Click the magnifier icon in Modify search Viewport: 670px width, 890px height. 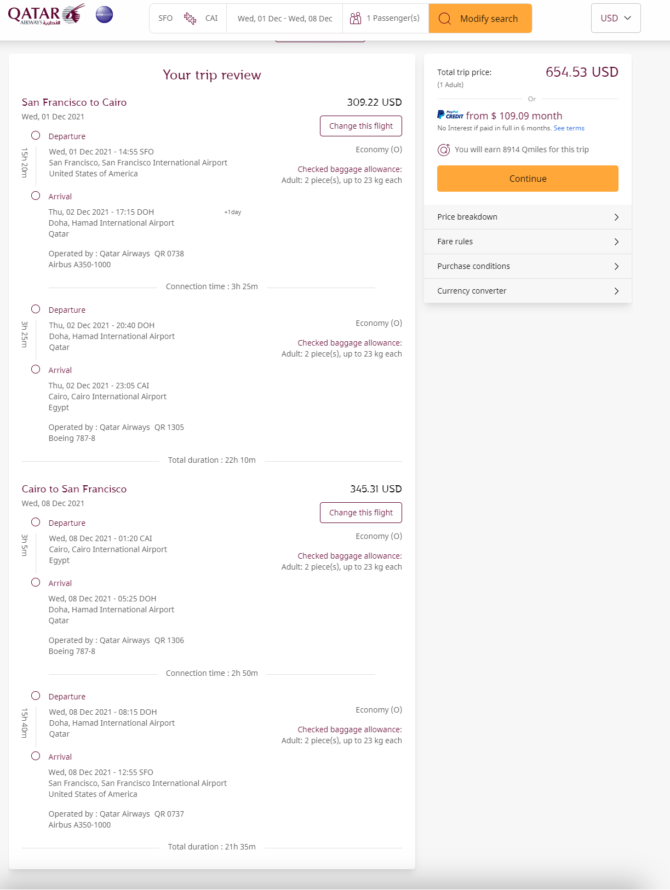(x=445, y=18)
